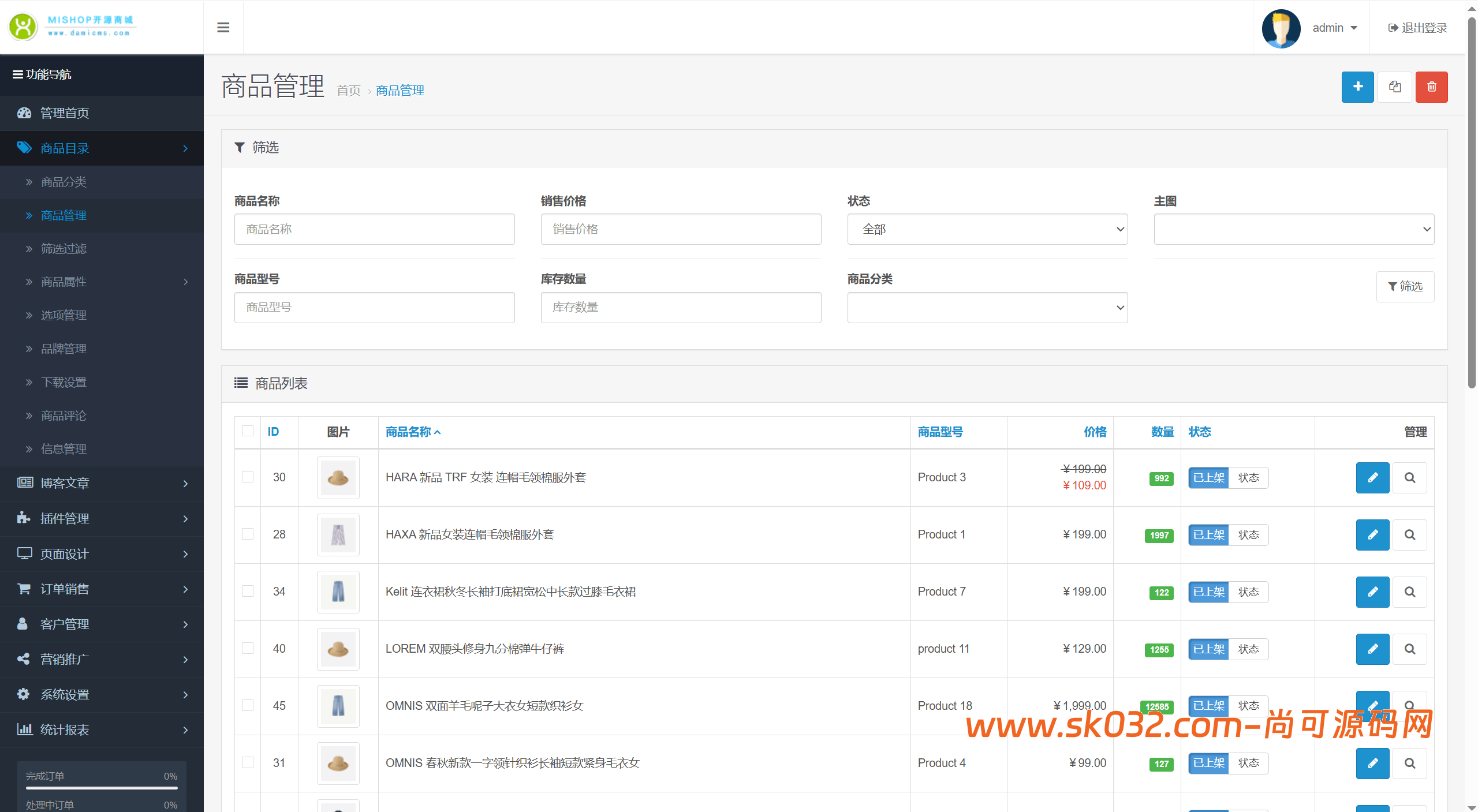
Task: Click the red delete trash icon
Action: (x=1431, y=87)
